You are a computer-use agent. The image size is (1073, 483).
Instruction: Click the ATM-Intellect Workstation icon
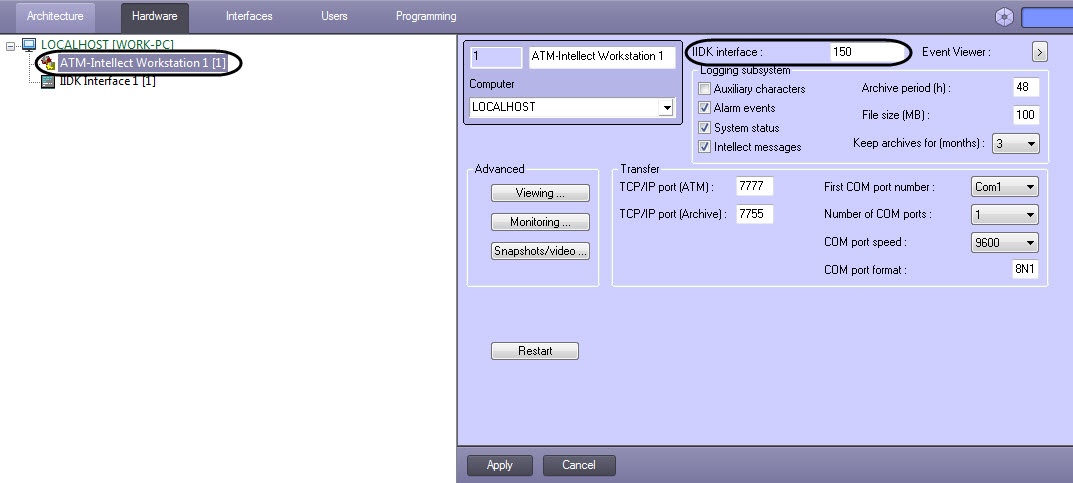coord(48,64)
